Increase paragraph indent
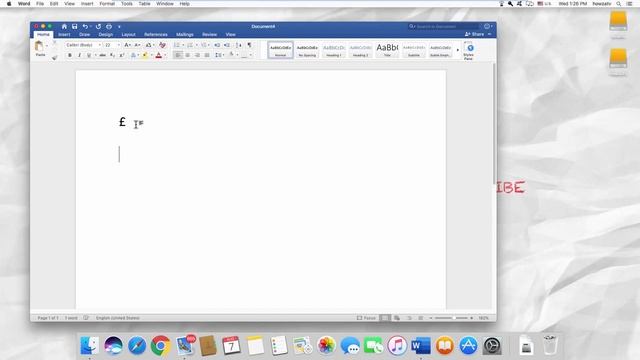This screenshot has width=640, height=360. [x=227, y=45]
